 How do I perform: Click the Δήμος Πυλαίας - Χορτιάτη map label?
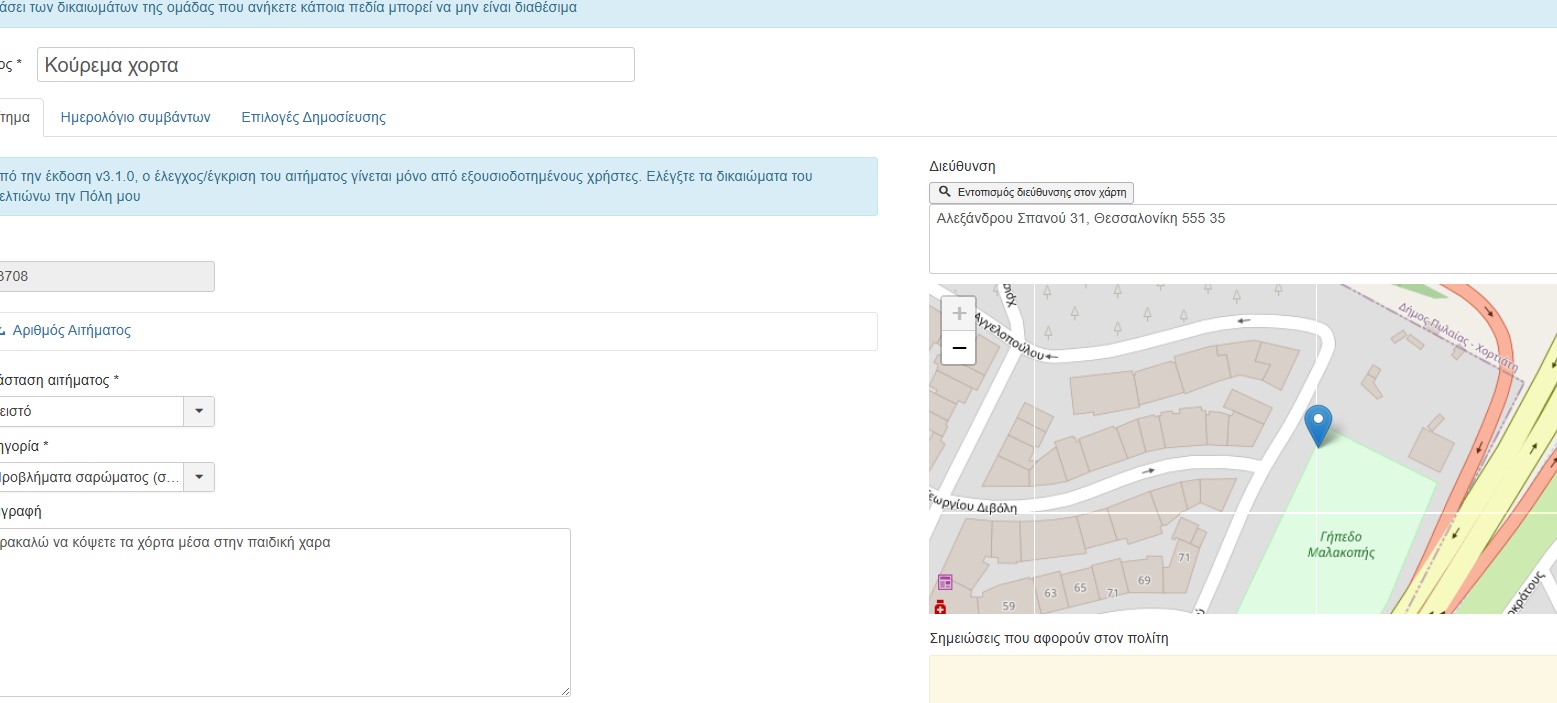[x=1458, y=336]
